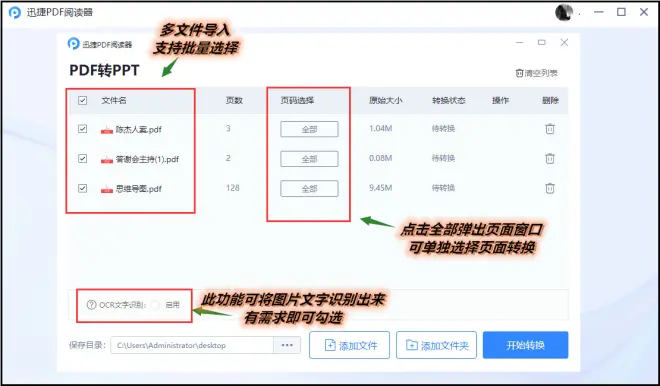Click the blue 开始转换 button
Screen dimensions: 660x386
525,345
